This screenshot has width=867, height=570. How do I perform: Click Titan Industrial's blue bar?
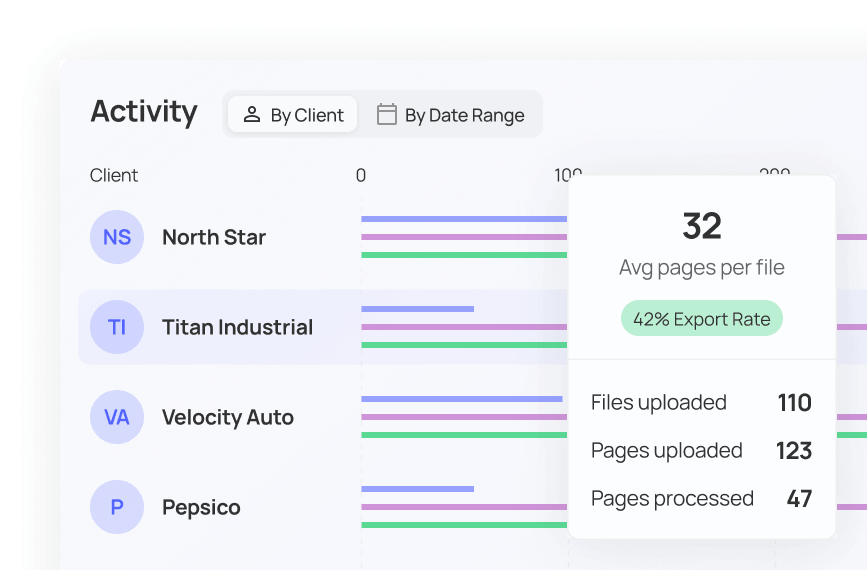tap(417, 309)
